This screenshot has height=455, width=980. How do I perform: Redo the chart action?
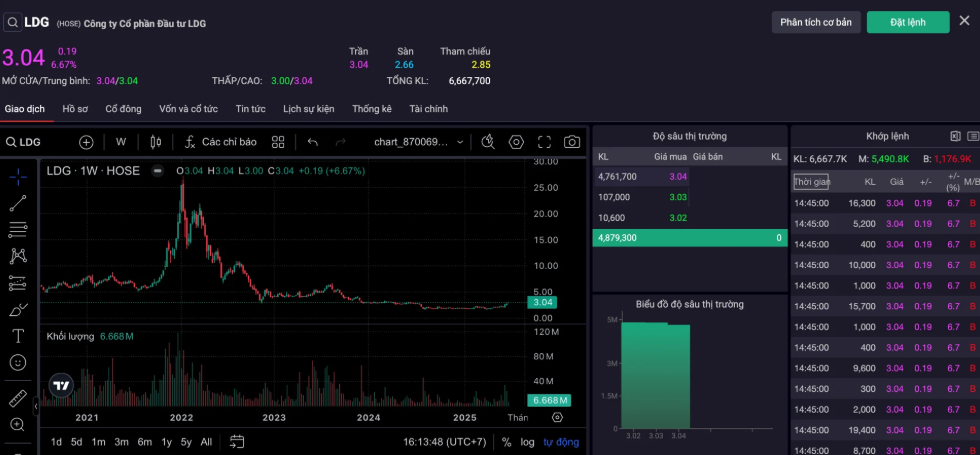(341, 142)
